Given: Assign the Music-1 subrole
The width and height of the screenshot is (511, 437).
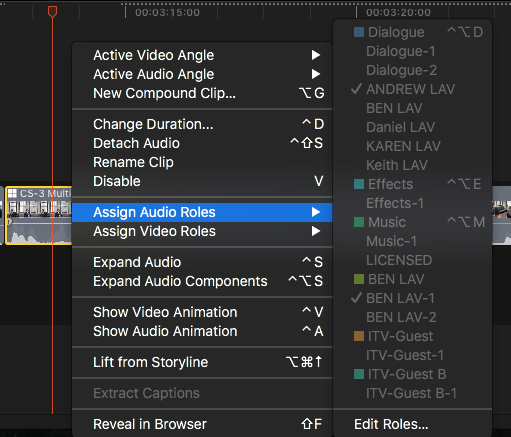Looking at the screenshot, I should point(413,241).
